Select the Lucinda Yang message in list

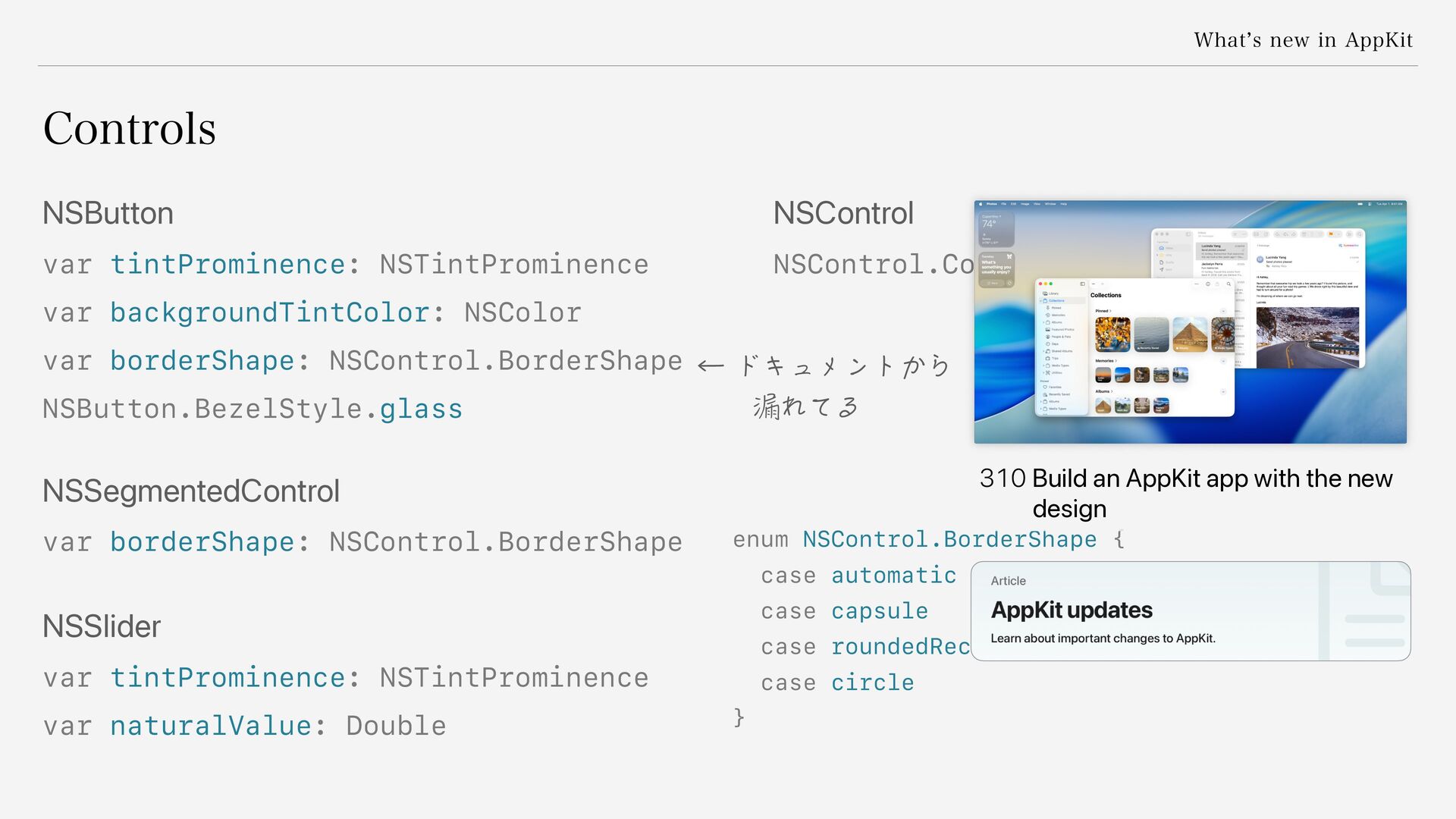click(x=1222, y=251)
